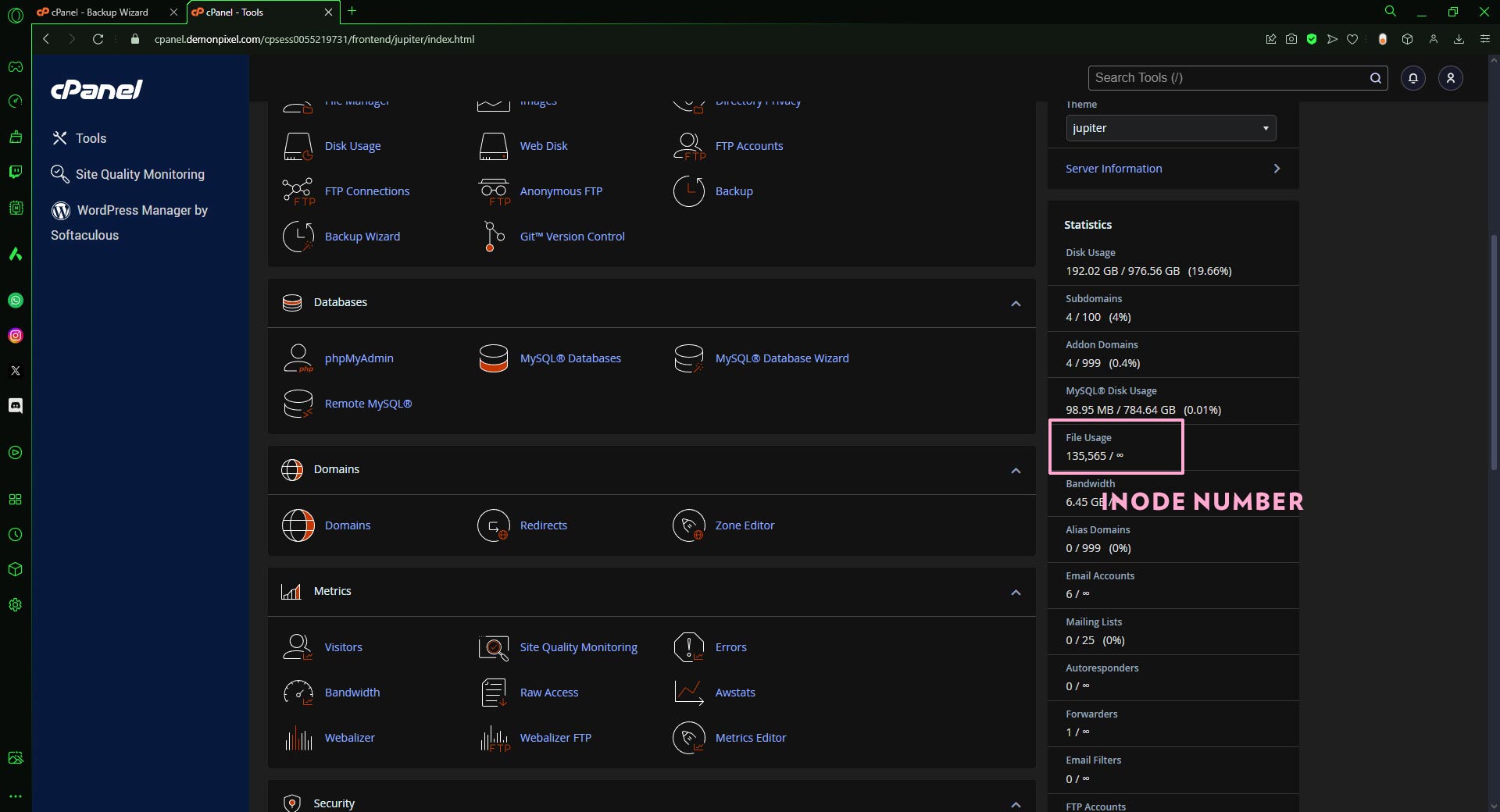Click the MySQL® Databases link
The width and height of the screenshot is (1500, 812).
(570, 358)
